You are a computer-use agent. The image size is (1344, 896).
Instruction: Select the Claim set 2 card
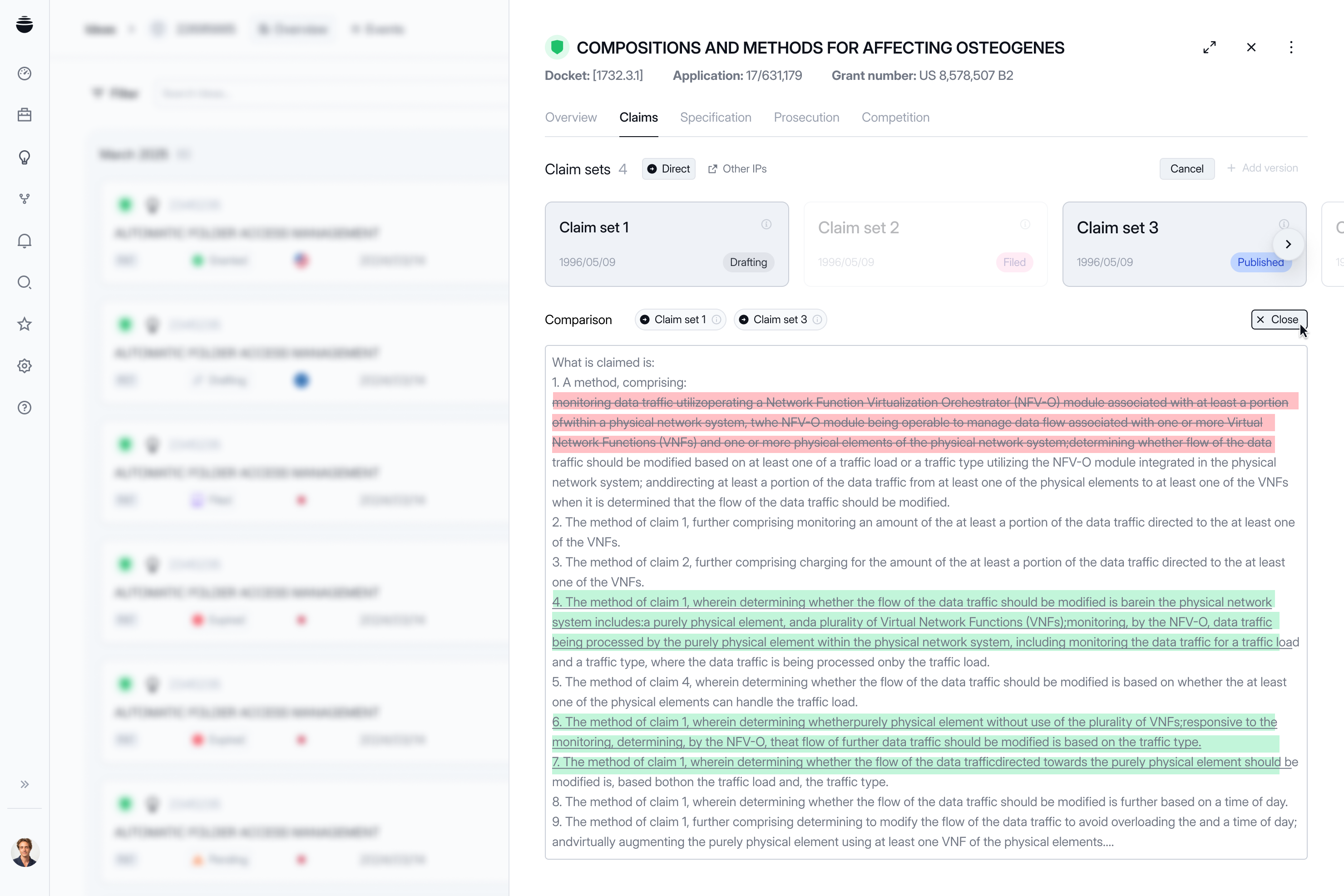(925, 244)
